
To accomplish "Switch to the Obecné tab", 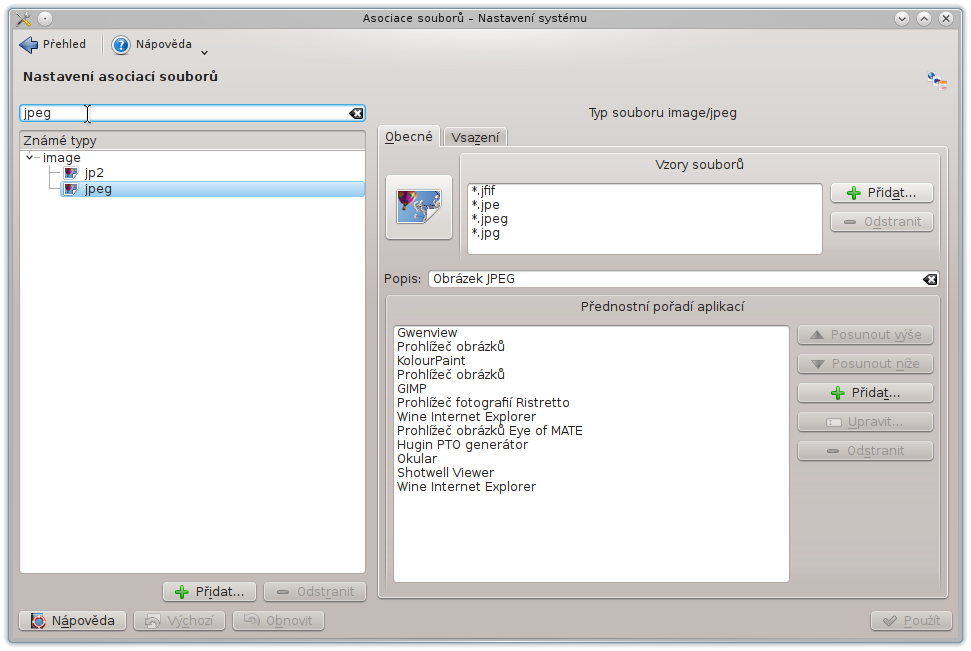I will [x=409, y=136].
